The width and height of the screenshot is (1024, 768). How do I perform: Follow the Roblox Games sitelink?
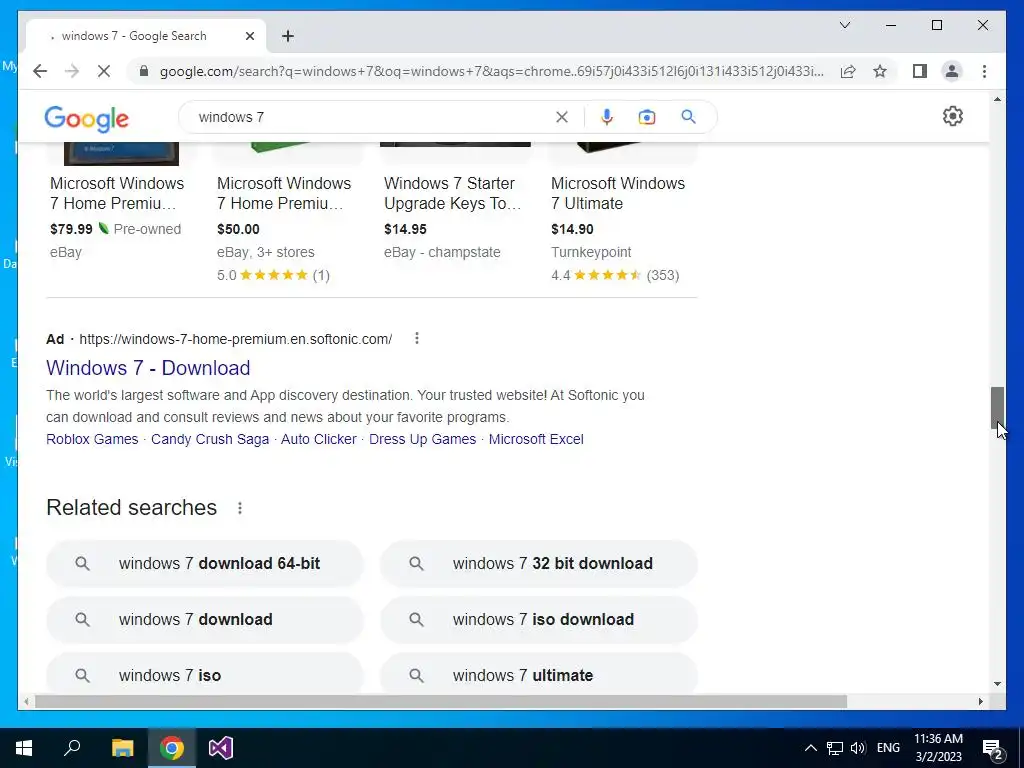[x=92, y=440]
